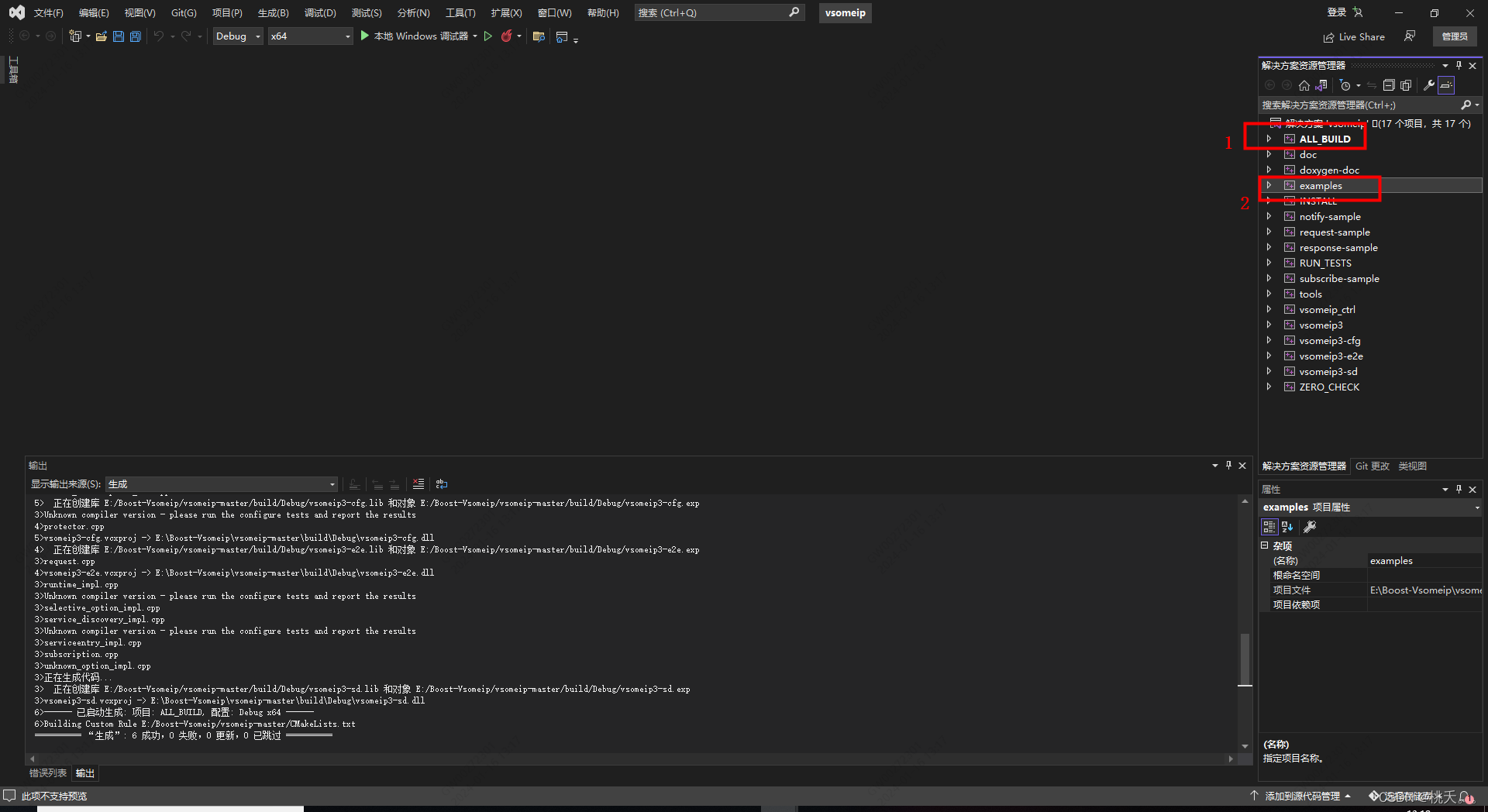The width and height of the screenshot is (1488, 812).
Task: Click the left sidebar toolbox tab
Action: 12,70
